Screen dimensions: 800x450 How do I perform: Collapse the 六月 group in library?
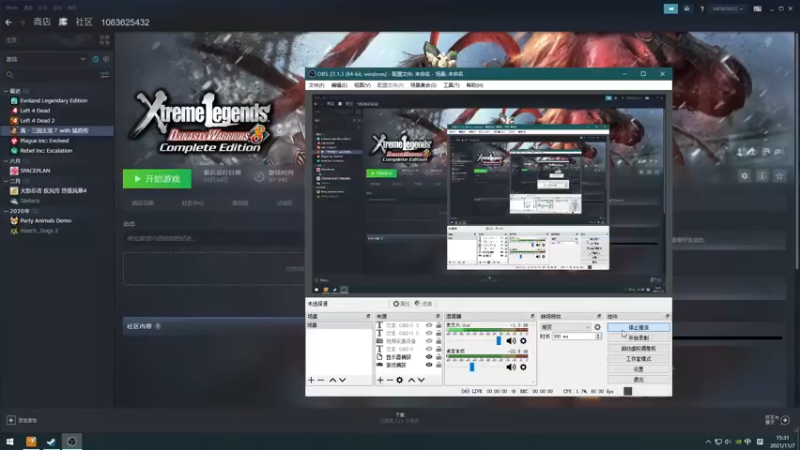point(6,161)
